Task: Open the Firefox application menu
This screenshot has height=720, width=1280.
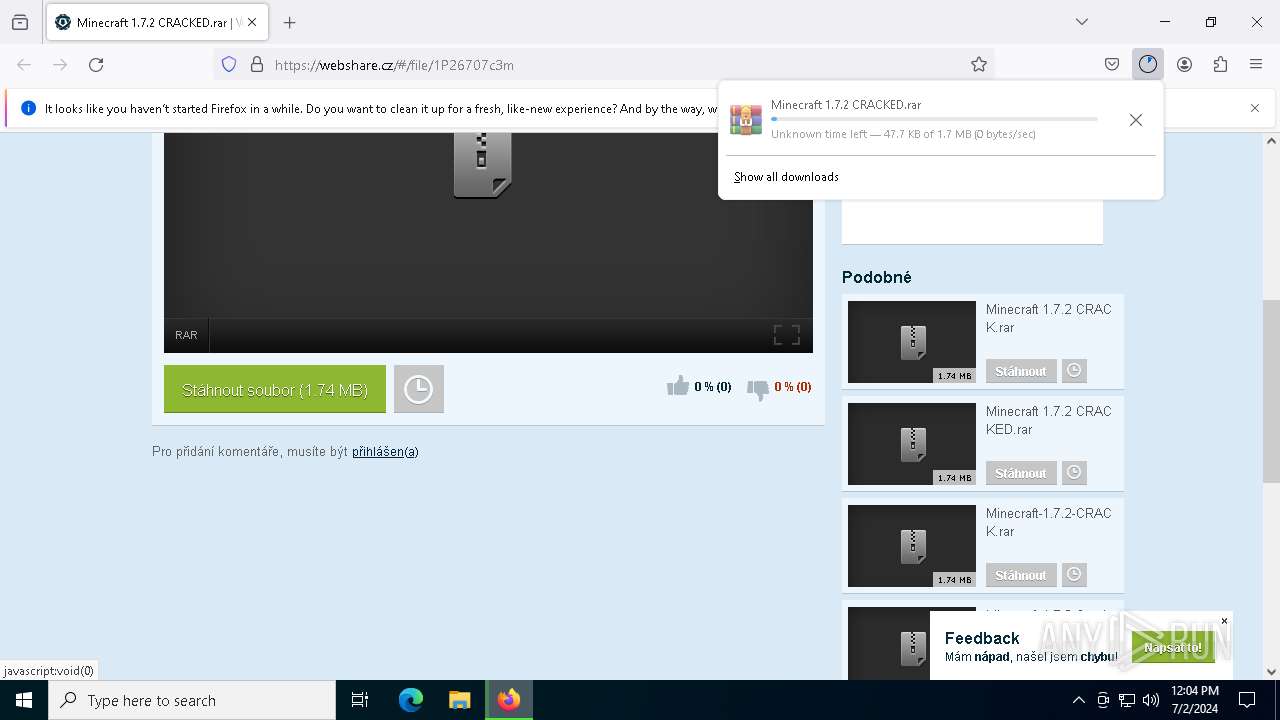Action: point(1256,64)
